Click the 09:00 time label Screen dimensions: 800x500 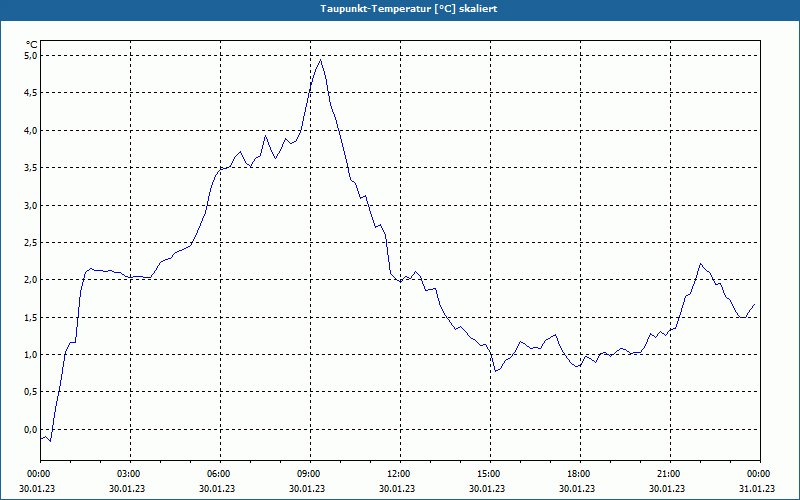(x=310, y=474)
